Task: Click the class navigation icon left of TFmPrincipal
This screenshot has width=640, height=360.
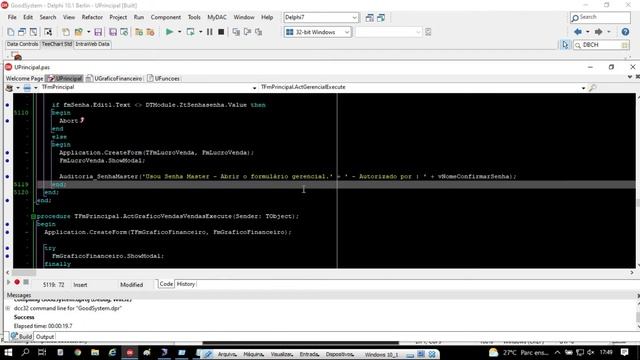Action: click(x=9, y=88)
